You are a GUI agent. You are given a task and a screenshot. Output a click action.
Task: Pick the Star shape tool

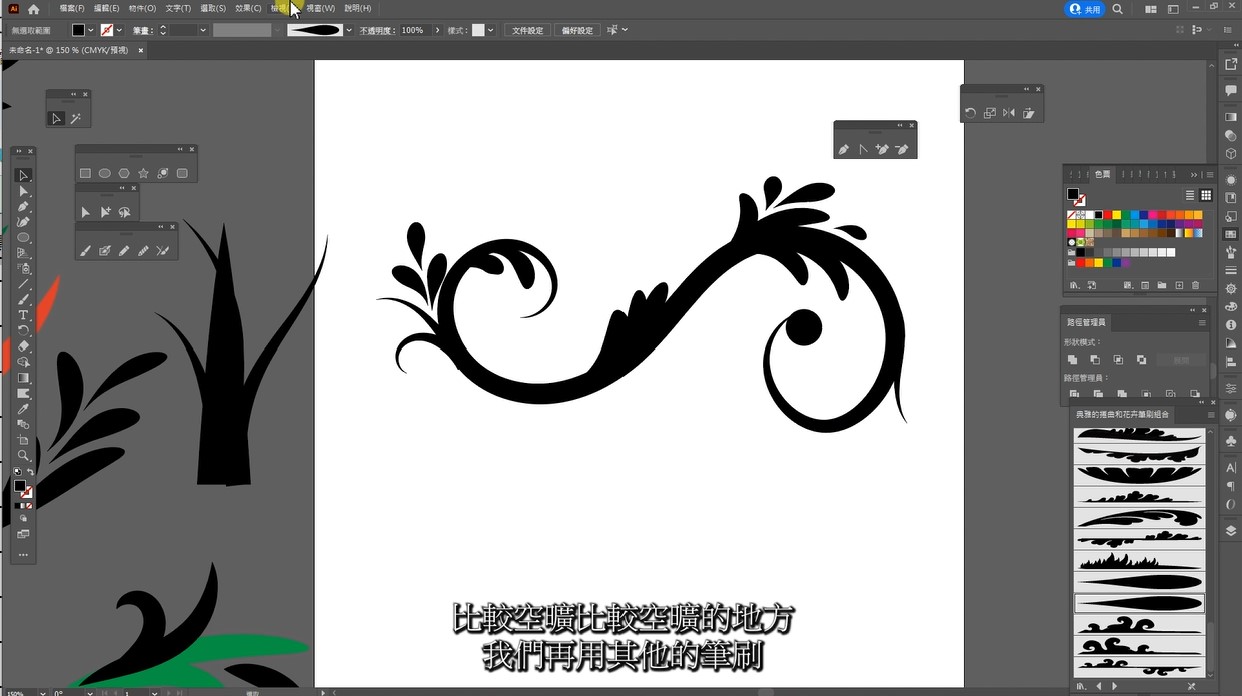[x=143, y=173]
